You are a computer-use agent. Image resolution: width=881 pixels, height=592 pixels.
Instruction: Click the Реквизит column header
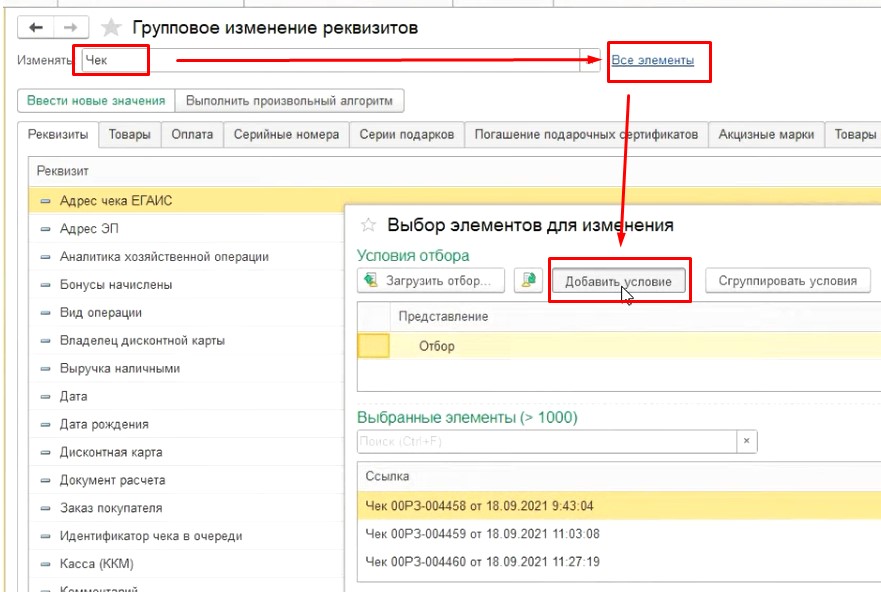pyautogui.click(x=454, y=171)
